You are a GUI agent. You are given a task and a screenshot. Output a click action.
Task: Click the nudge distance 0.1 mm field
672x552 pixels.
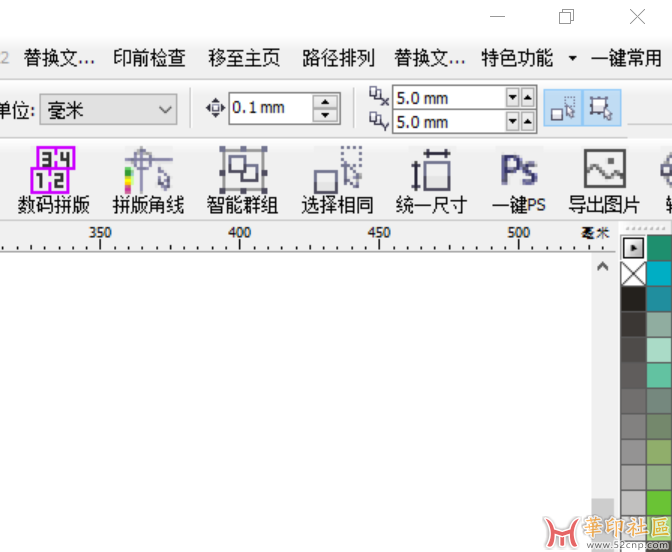(271, 108)
